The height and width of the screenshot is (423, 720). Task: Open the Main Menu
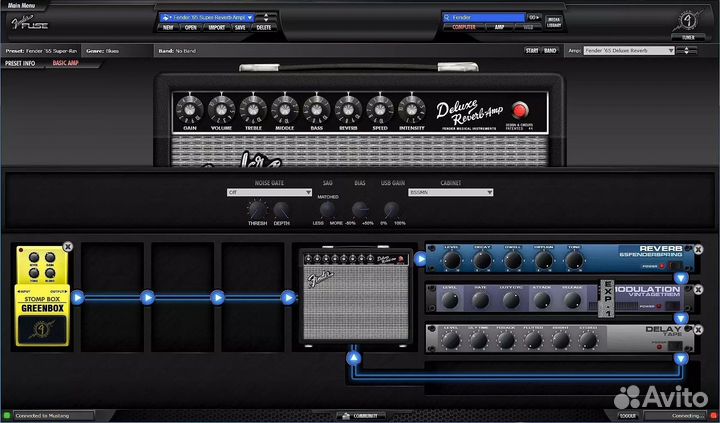[x=21, y=5]
